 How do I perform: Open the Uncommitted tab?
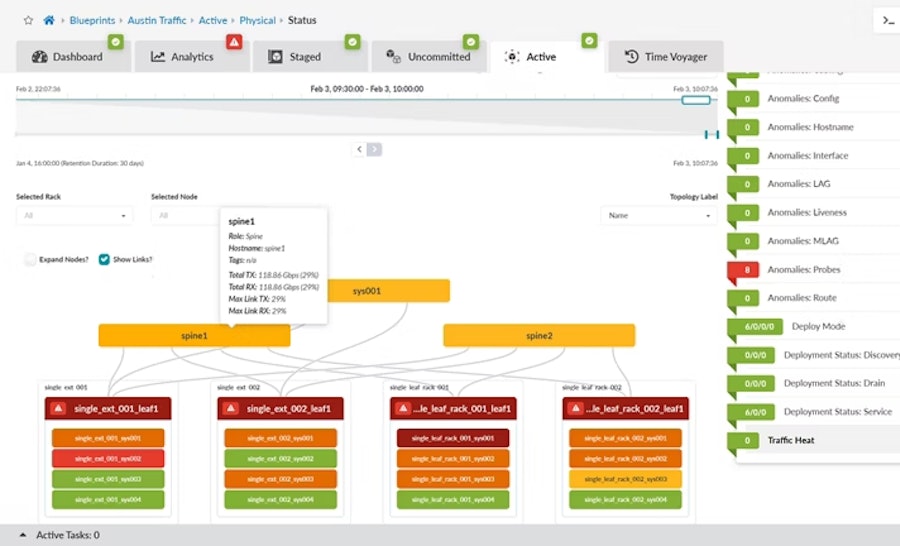[x=429, y=57]
